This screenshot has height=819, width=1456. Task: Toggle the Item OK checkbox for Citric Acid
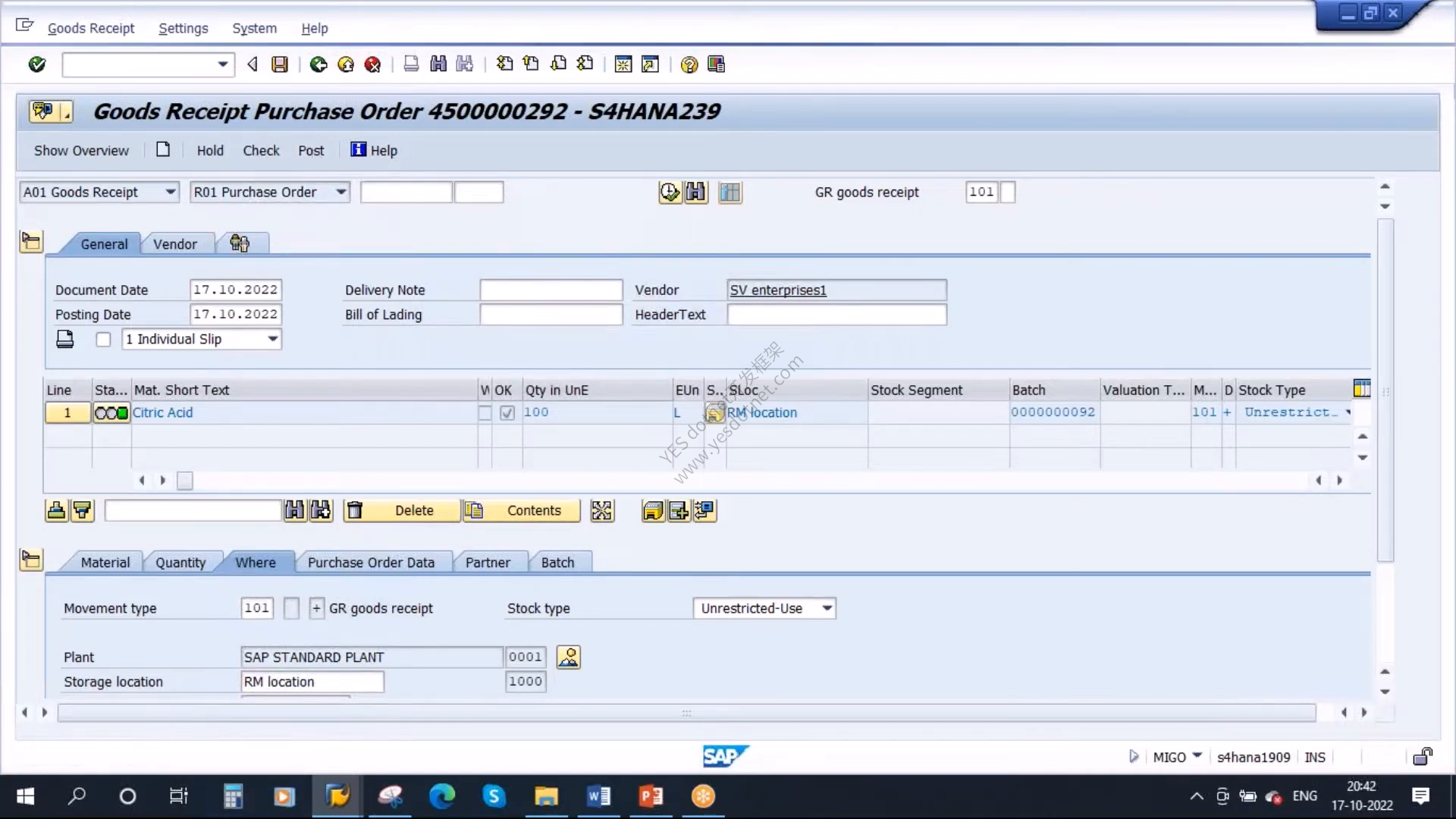click(507, 413)
